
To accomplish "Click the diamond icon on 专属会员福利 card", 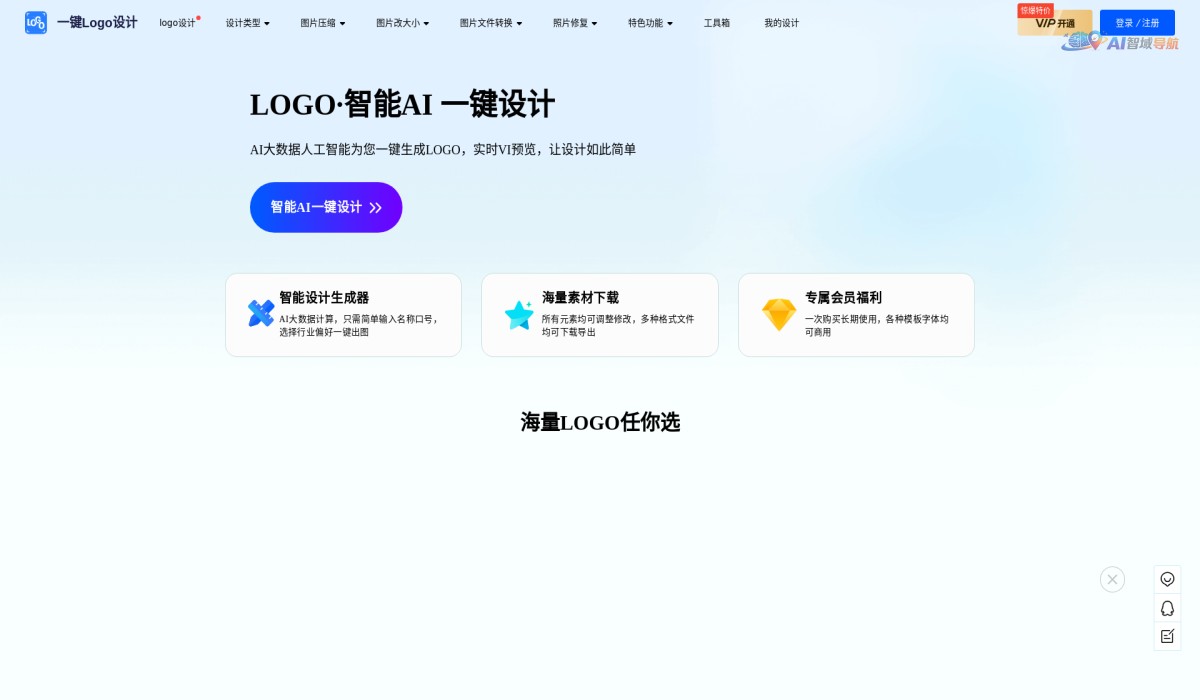I will (x=778, y=313).
